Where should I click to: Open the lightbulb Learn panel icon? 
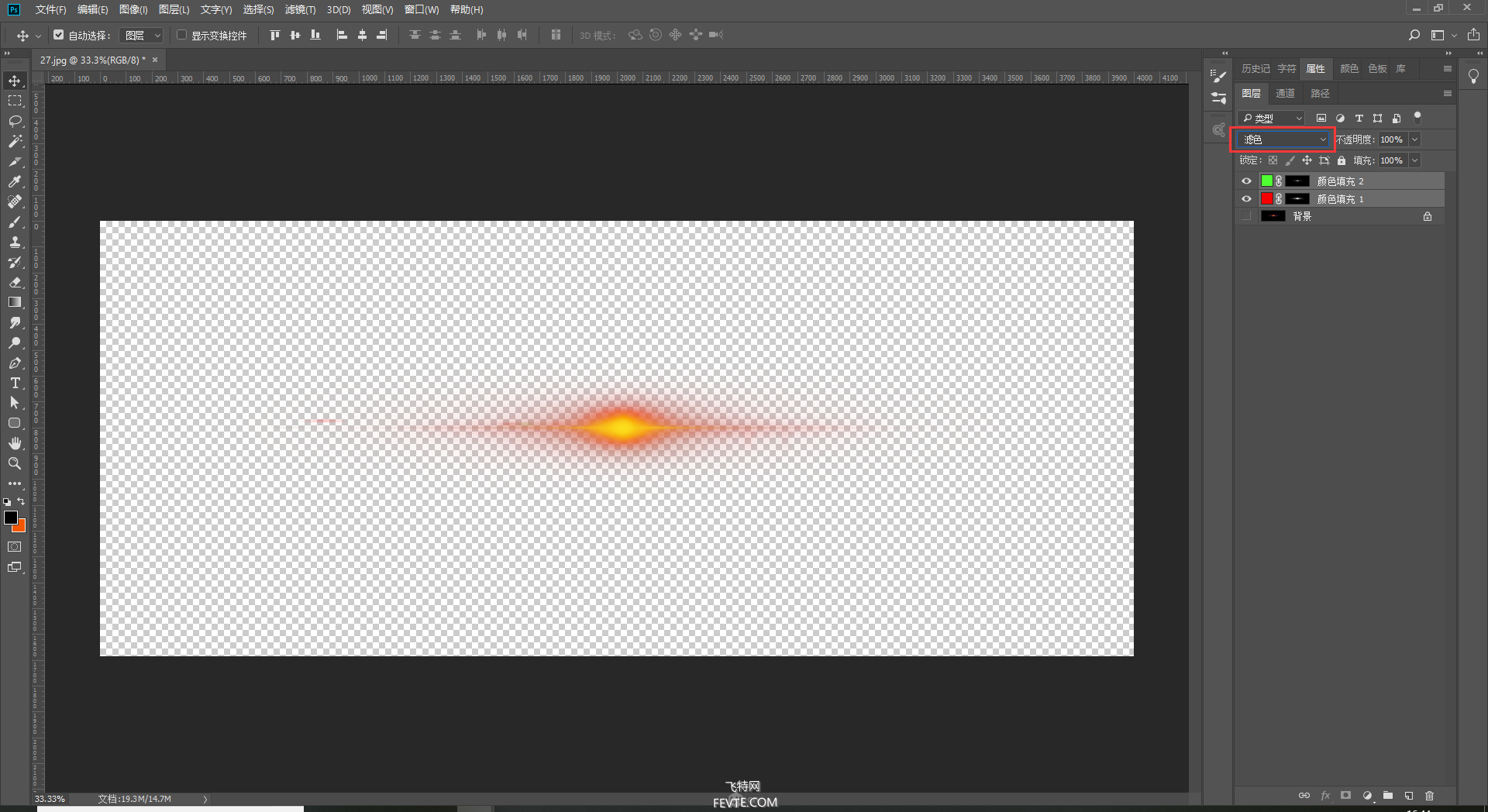point(1473,76)
